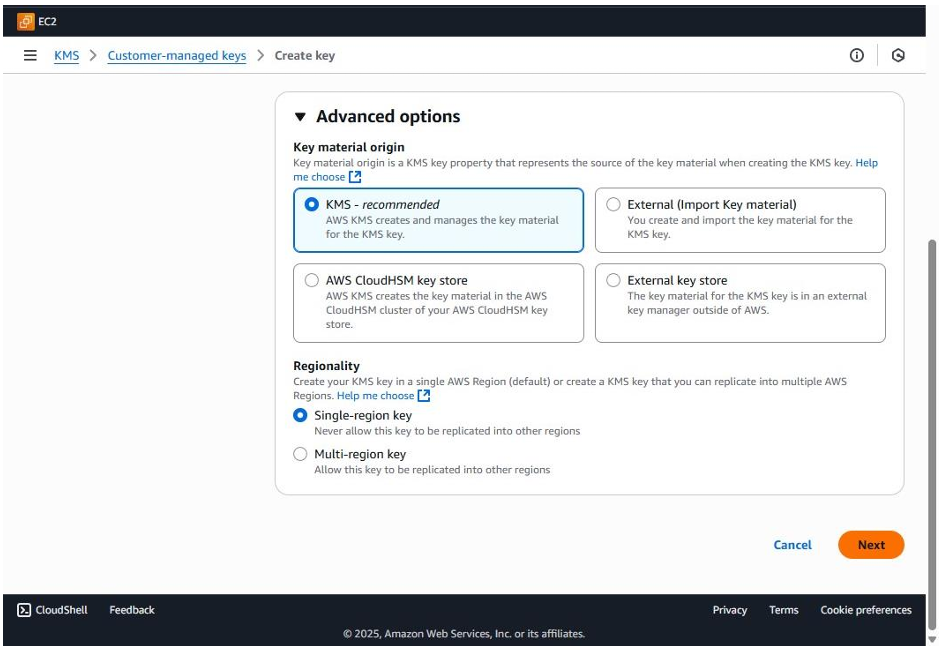Click the vertical page scrollbar thumb
This screenshot has width=943, height=652.
pyautogui.click(x=932, y=434)
